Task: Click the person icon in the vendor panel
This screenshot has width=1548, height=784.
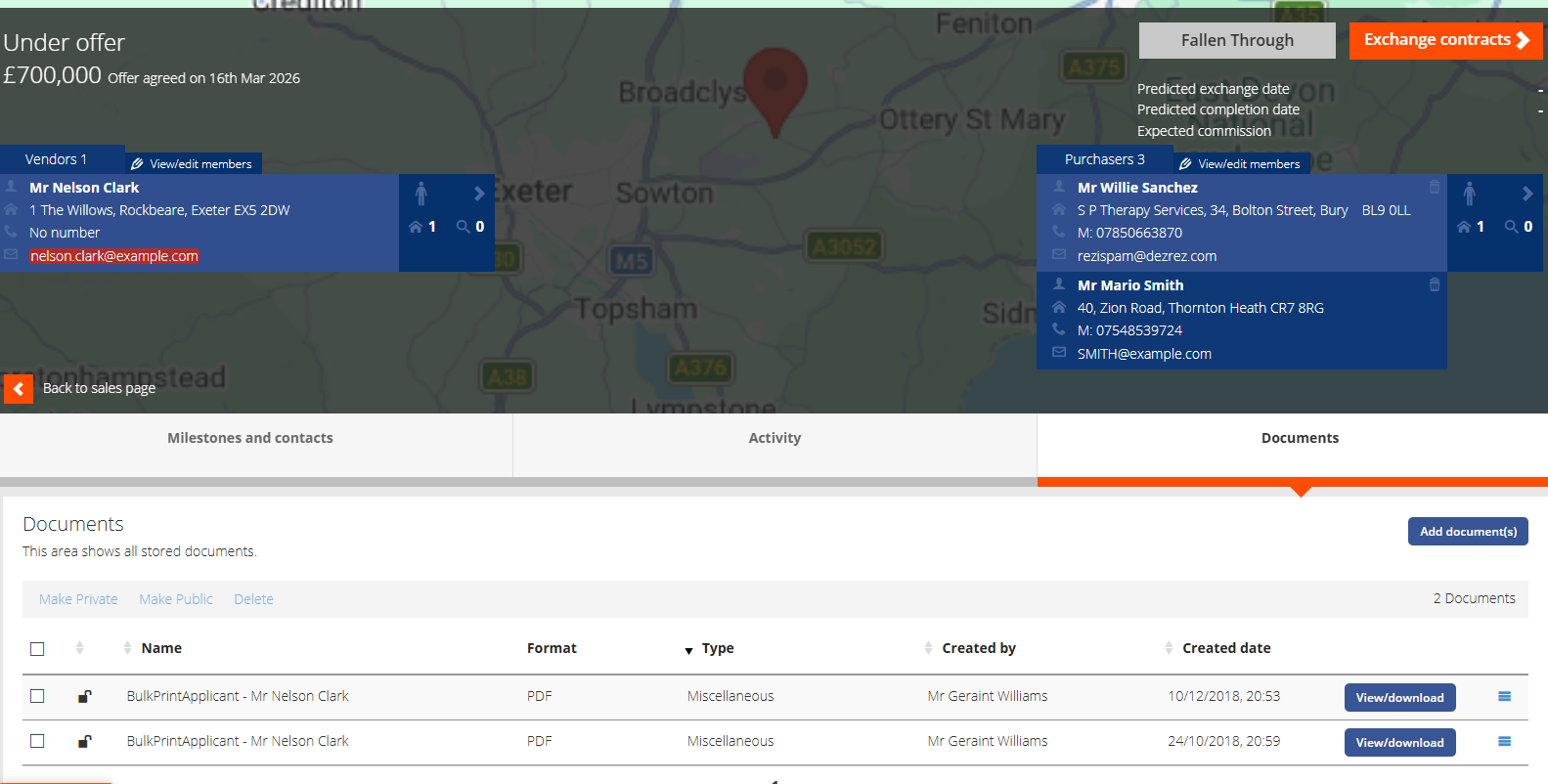Action: (x=421, y=194)
